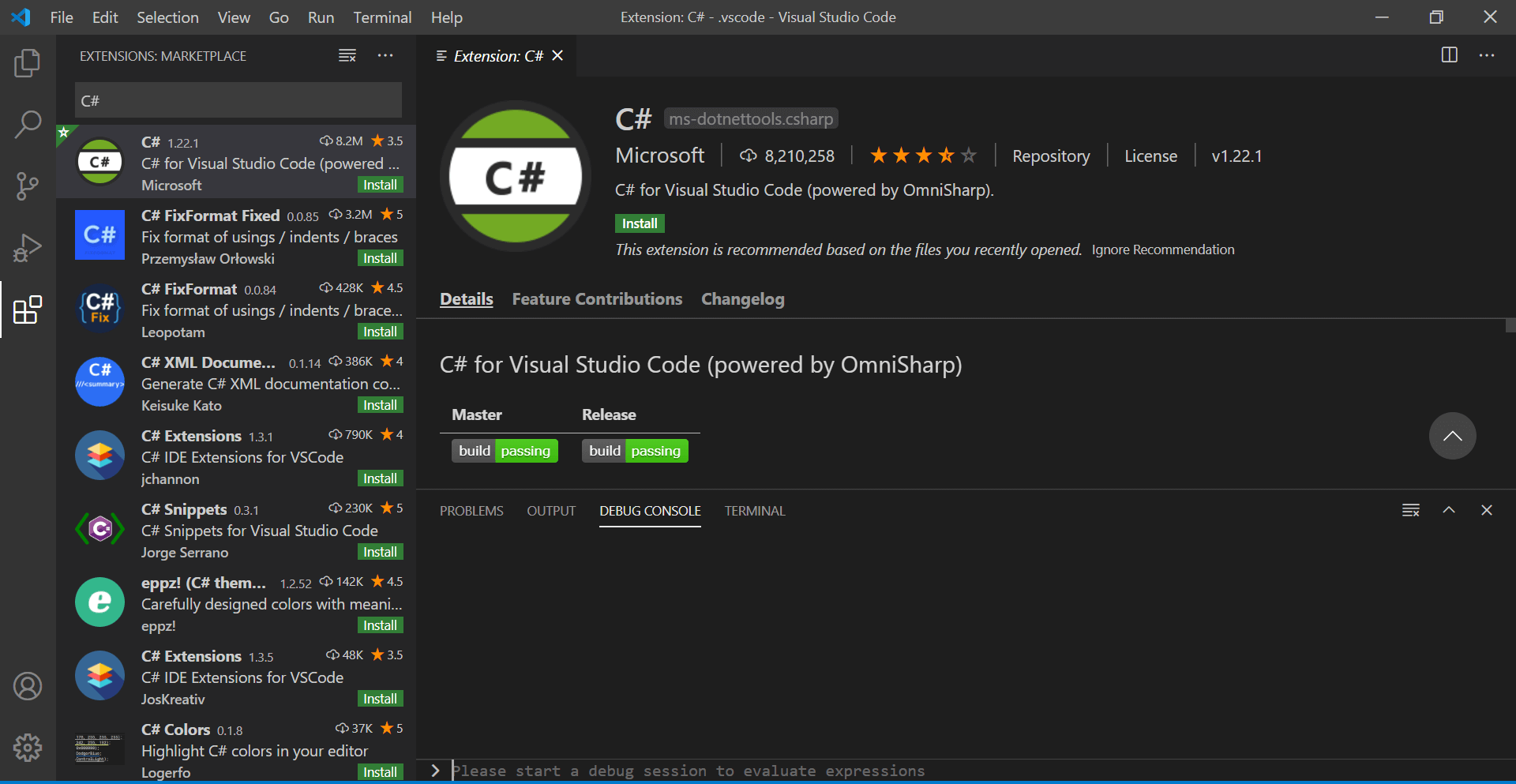Open the Source Control view

click(28, 186)
